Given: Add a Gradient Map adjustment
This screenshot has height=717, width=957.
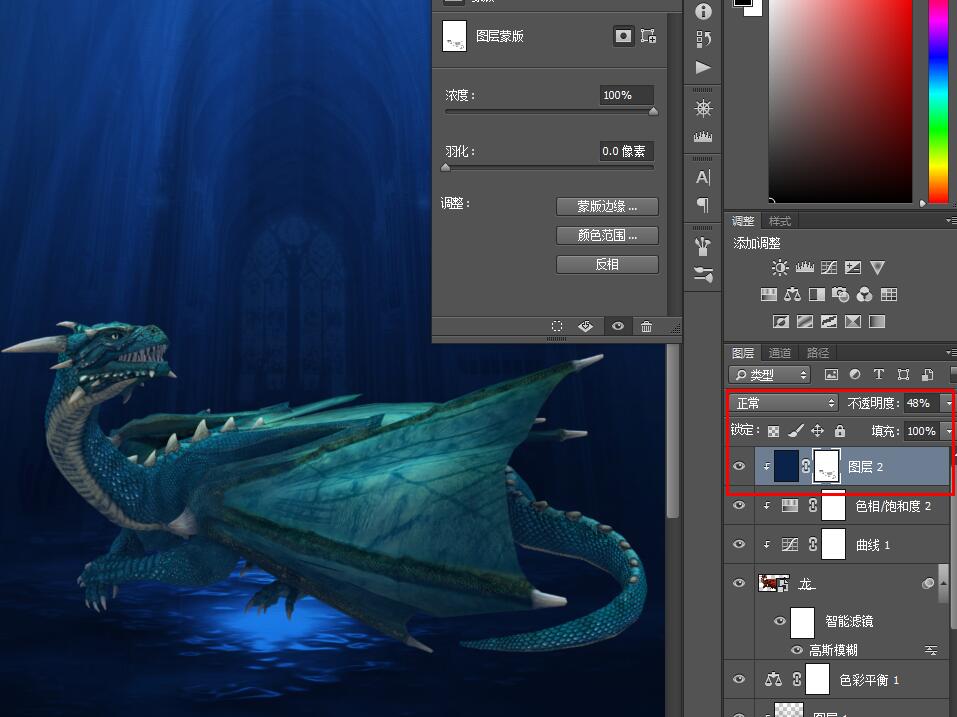Looking at the screenshot, I should pos(877,322).
